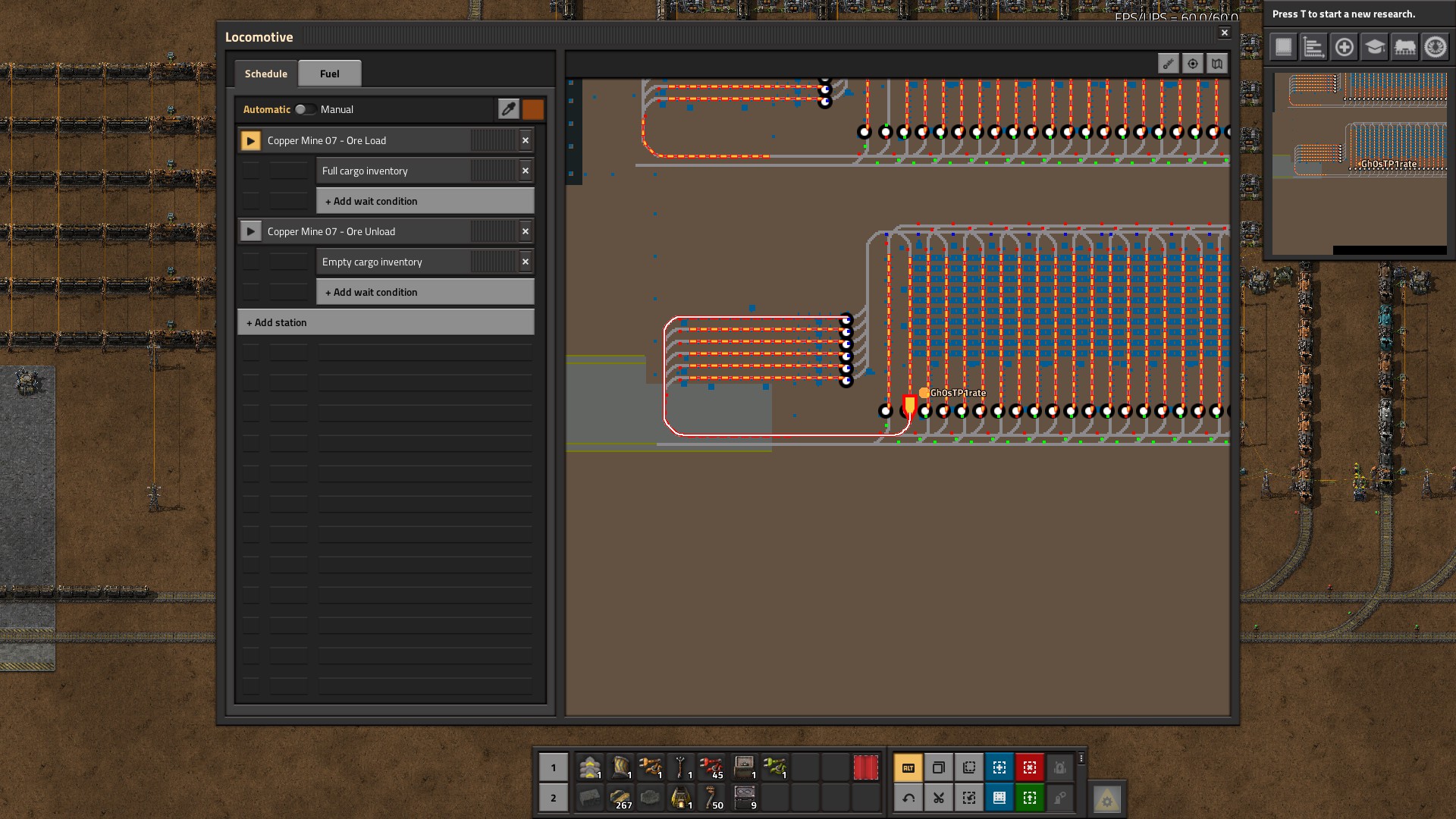1456x819 pixels.
Task: Switch to quickbar row 1
Action: pos(554,767)
